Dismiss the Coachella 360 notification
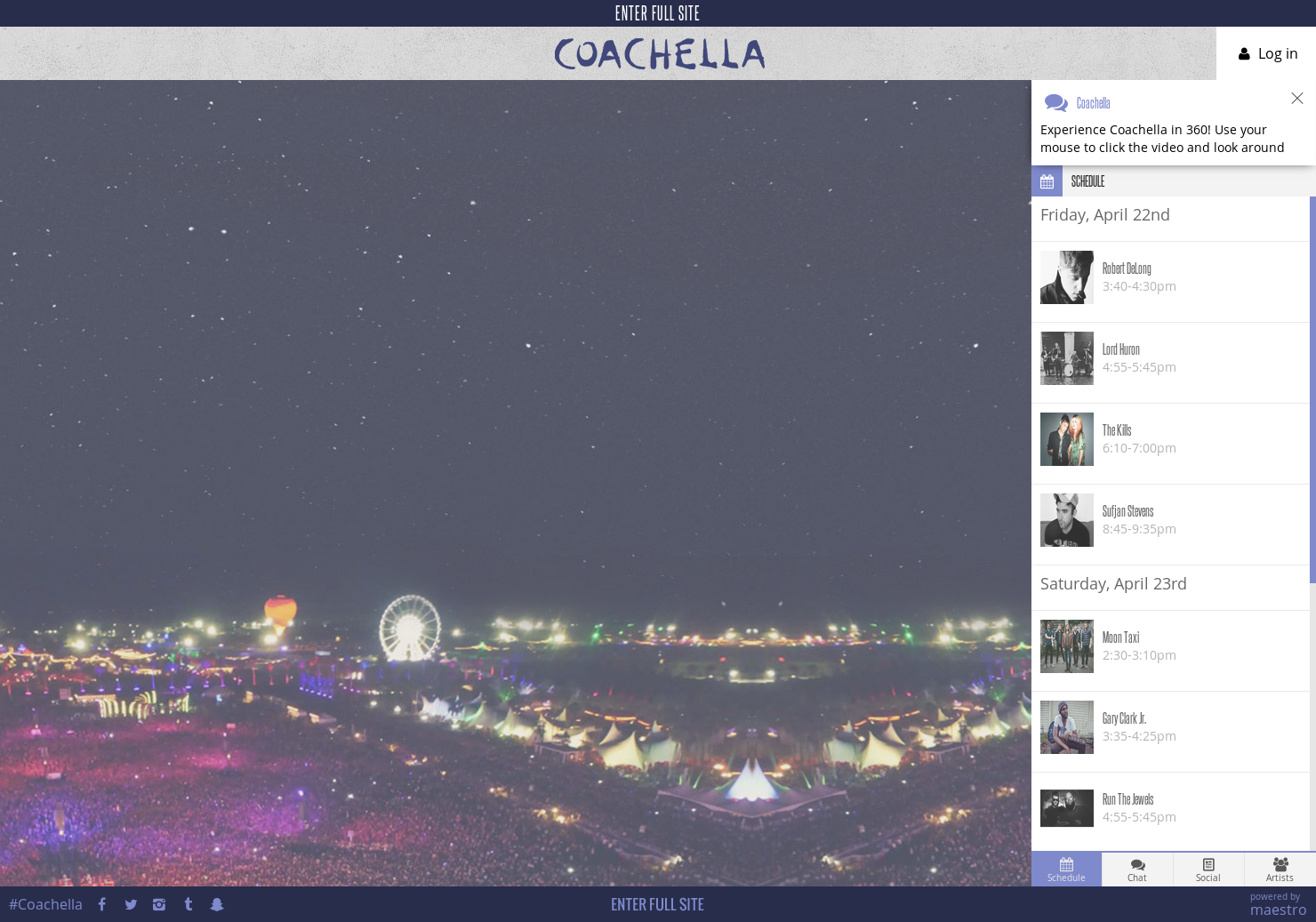 coord(1297,99)
